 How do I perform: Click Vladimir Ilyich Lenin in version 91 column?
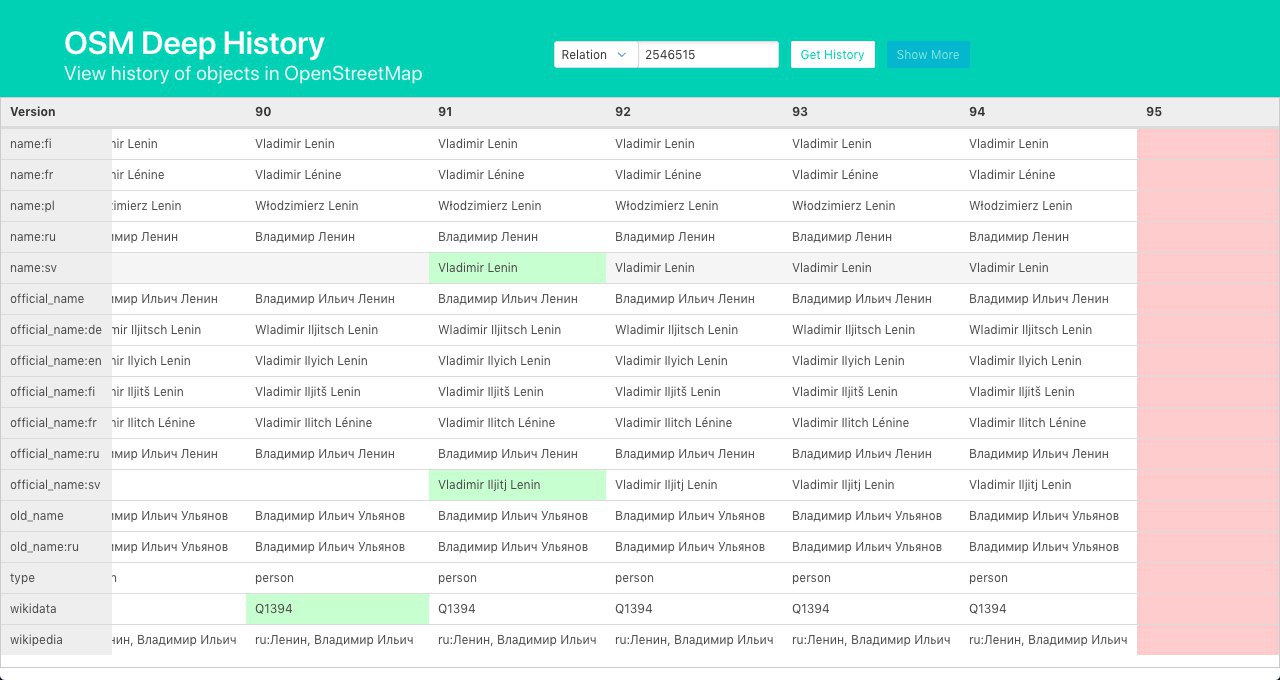point(494,361)
